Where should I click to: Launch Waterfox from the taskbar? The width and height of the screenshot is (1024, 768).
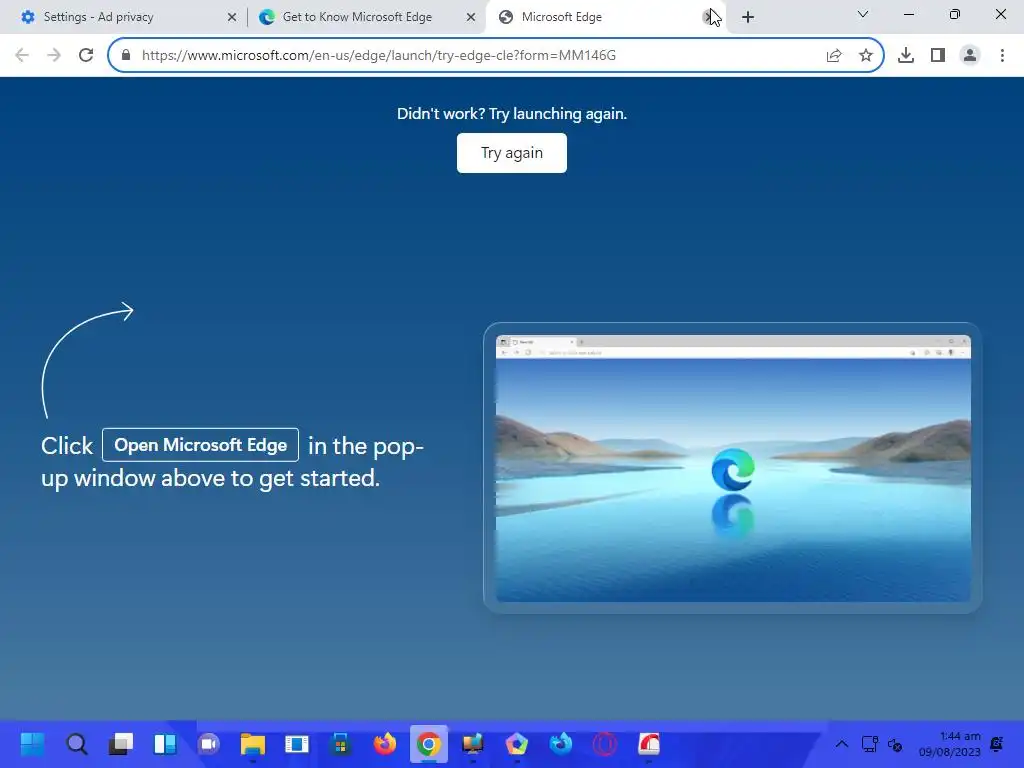click(x=560, y=744)
